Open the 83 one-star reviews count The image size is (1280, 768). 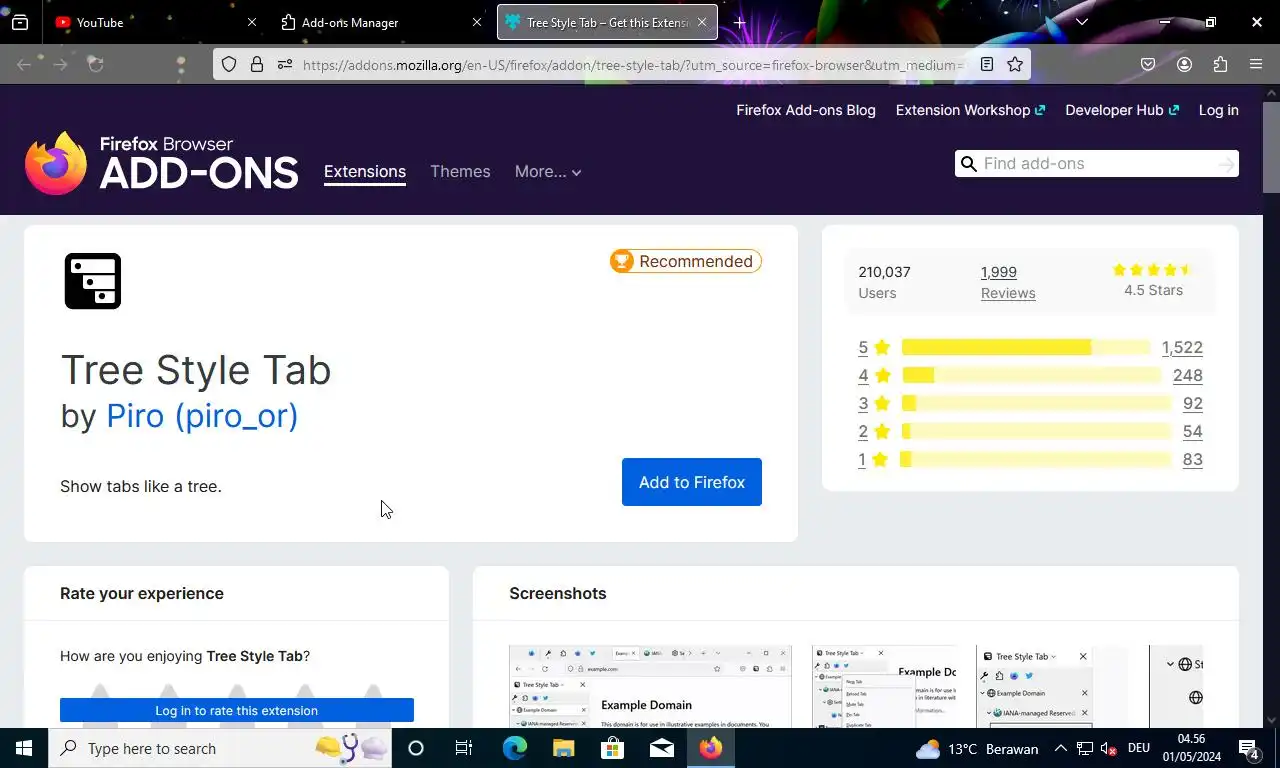[x=1193, y=459]
